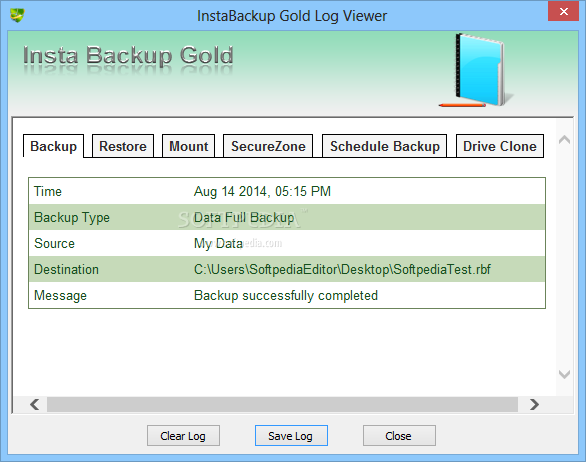Click the InstaBackup shield icon in title bar
This screenshot has height=462, width=586.
pos(17,15)
